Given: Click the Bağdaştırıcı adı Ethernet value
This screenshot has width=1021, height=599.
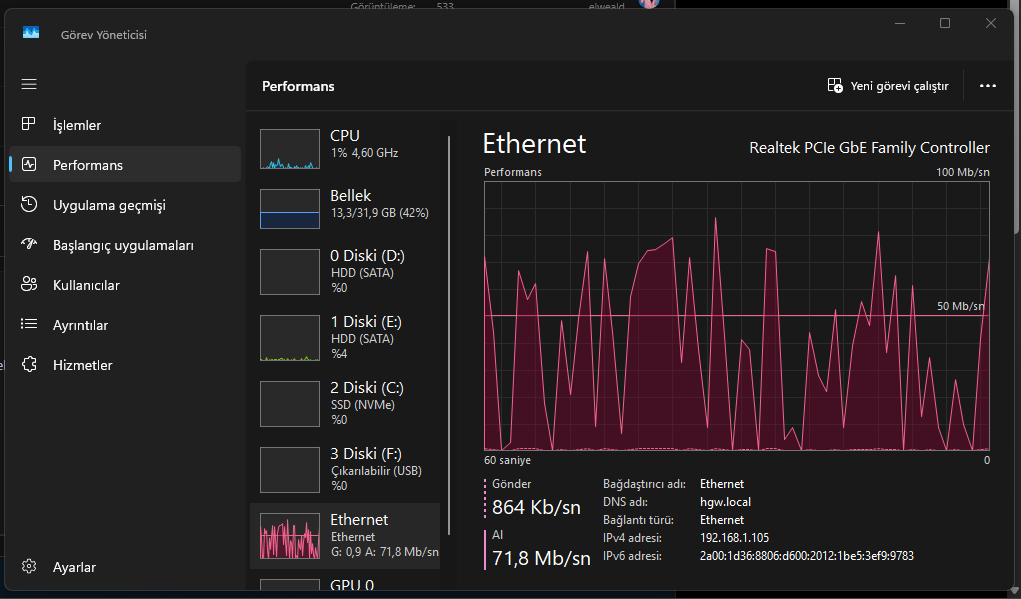Looking at the screenshot, I should [x=721, y=484].
